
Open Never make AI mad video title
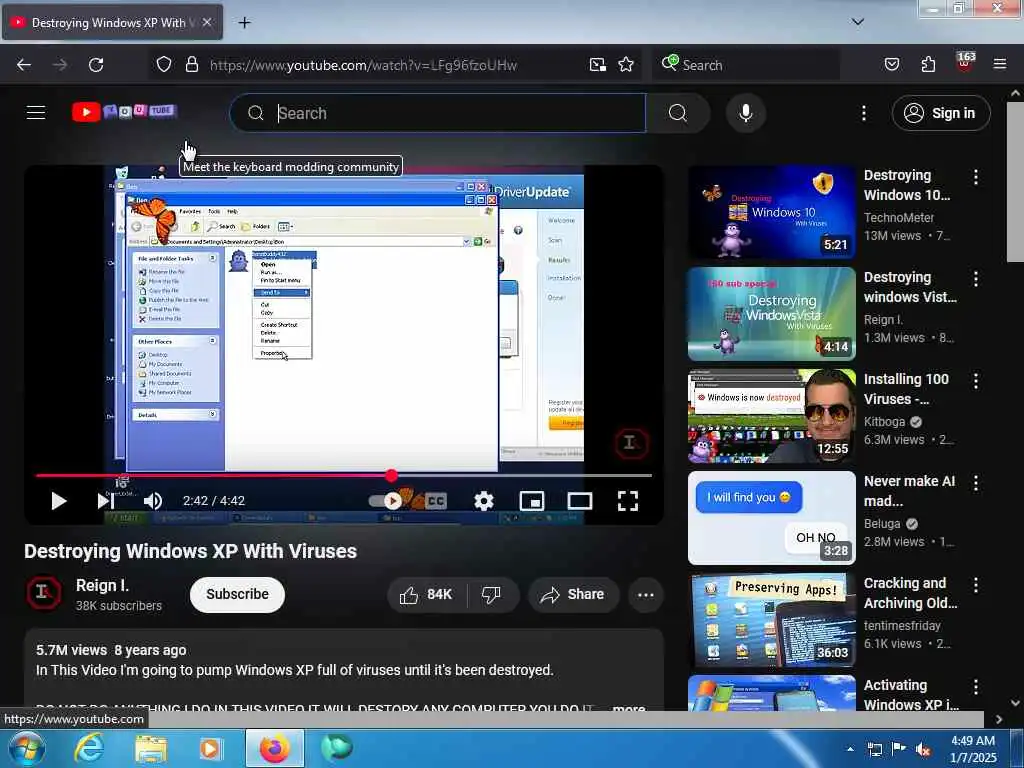point(909,491)
